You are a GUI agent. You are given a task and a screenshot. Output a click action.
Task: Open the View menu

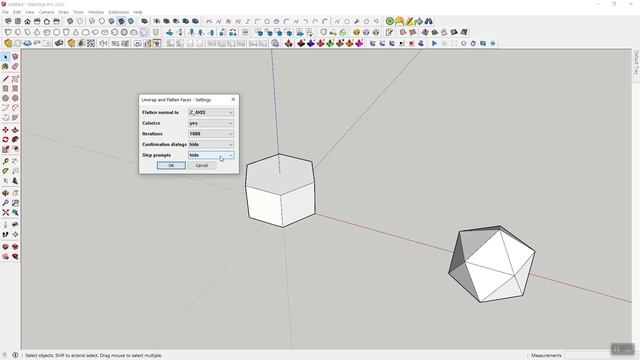(x=29, y=12)
